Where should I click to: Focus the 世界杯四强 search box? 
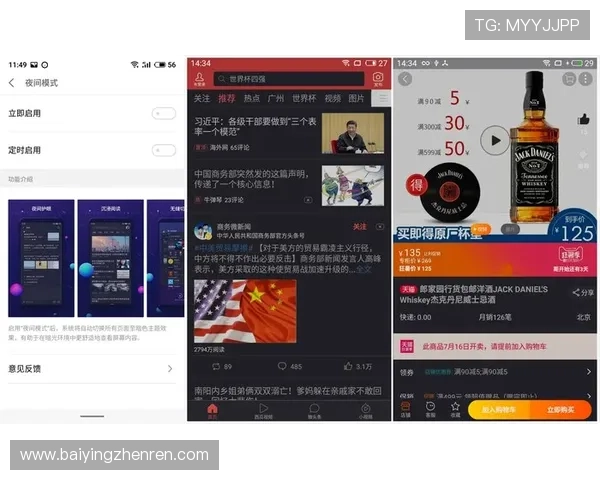289,79
